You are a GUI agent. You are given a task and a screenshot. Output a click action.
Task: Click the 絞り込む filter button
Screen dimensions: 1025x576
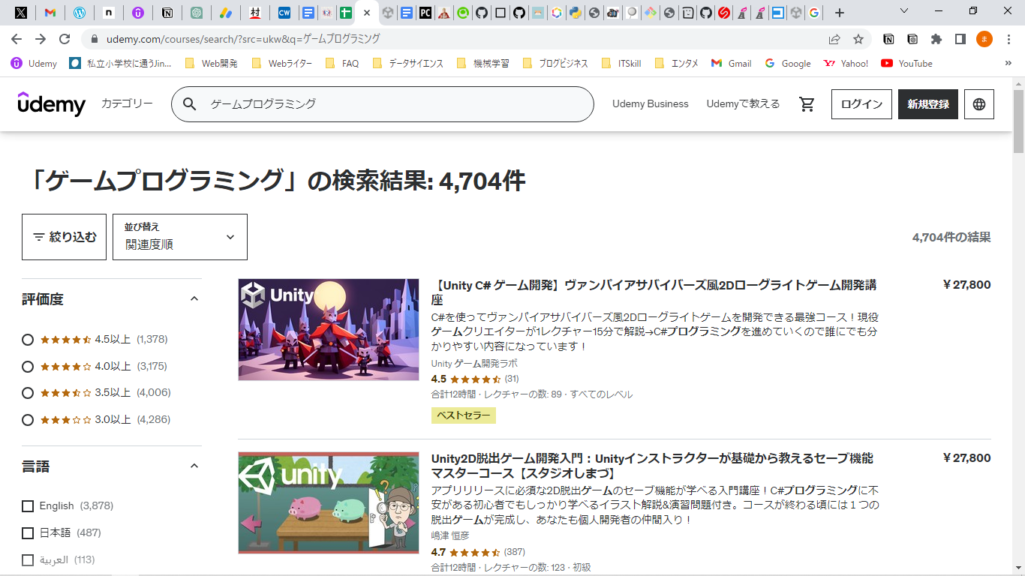(64, 237)
